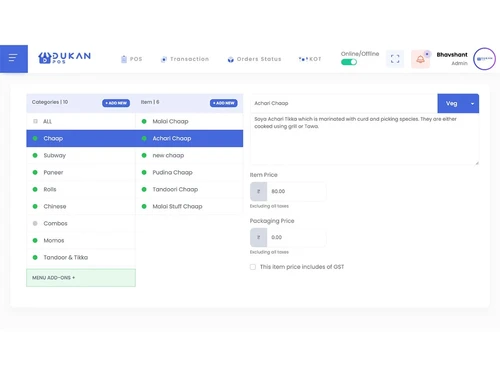Click the Dukan POS logo
Screen dimensions: 500x375
(64, 58)
